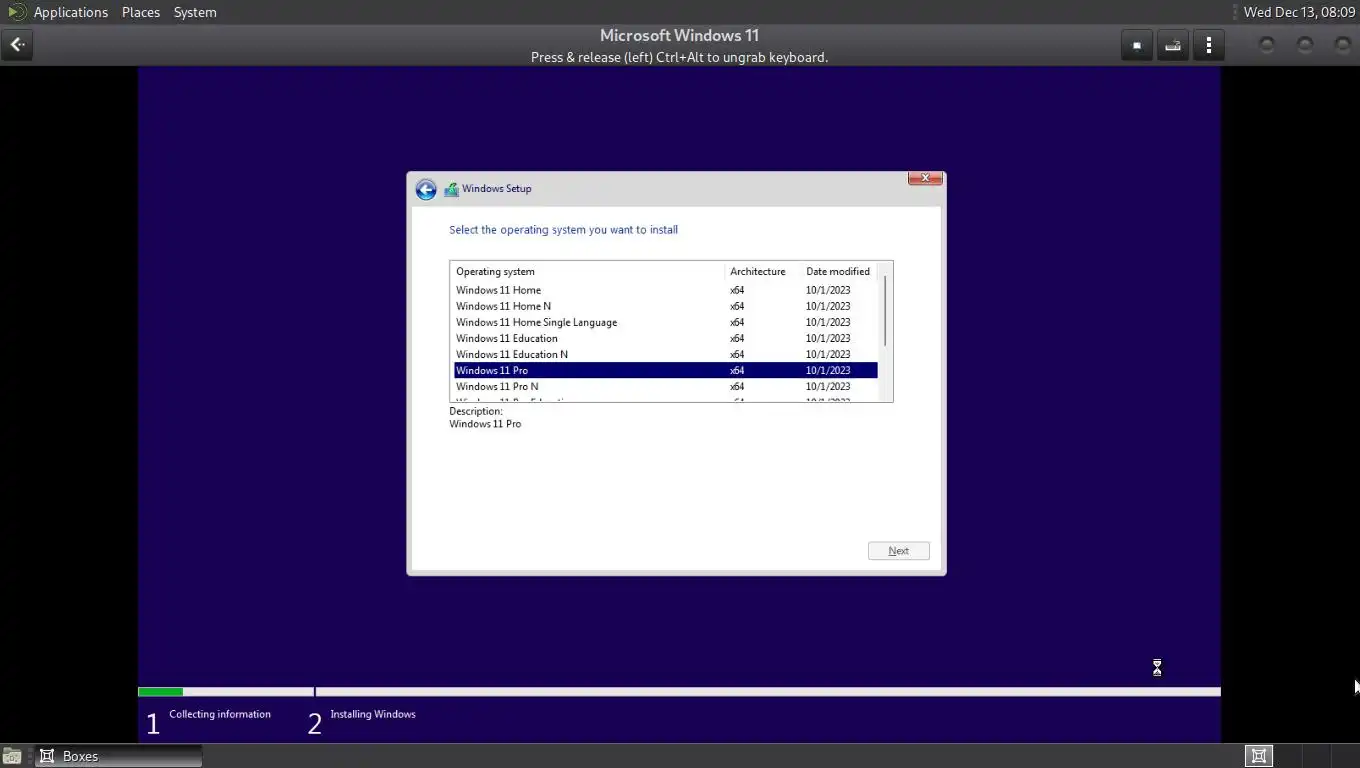Click x64 in the Windows 11 Home row
This screenshot has height=768, width=1360.
[737, 290]
